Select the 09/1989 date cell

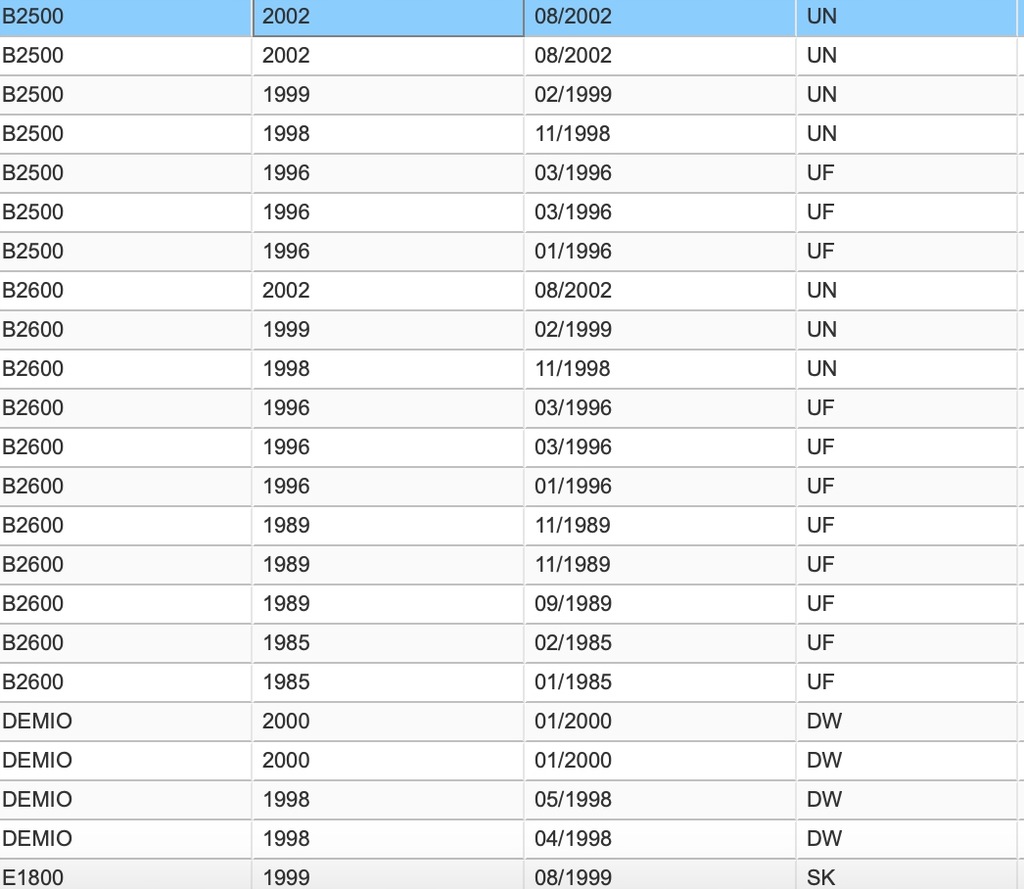pos(660,604)
